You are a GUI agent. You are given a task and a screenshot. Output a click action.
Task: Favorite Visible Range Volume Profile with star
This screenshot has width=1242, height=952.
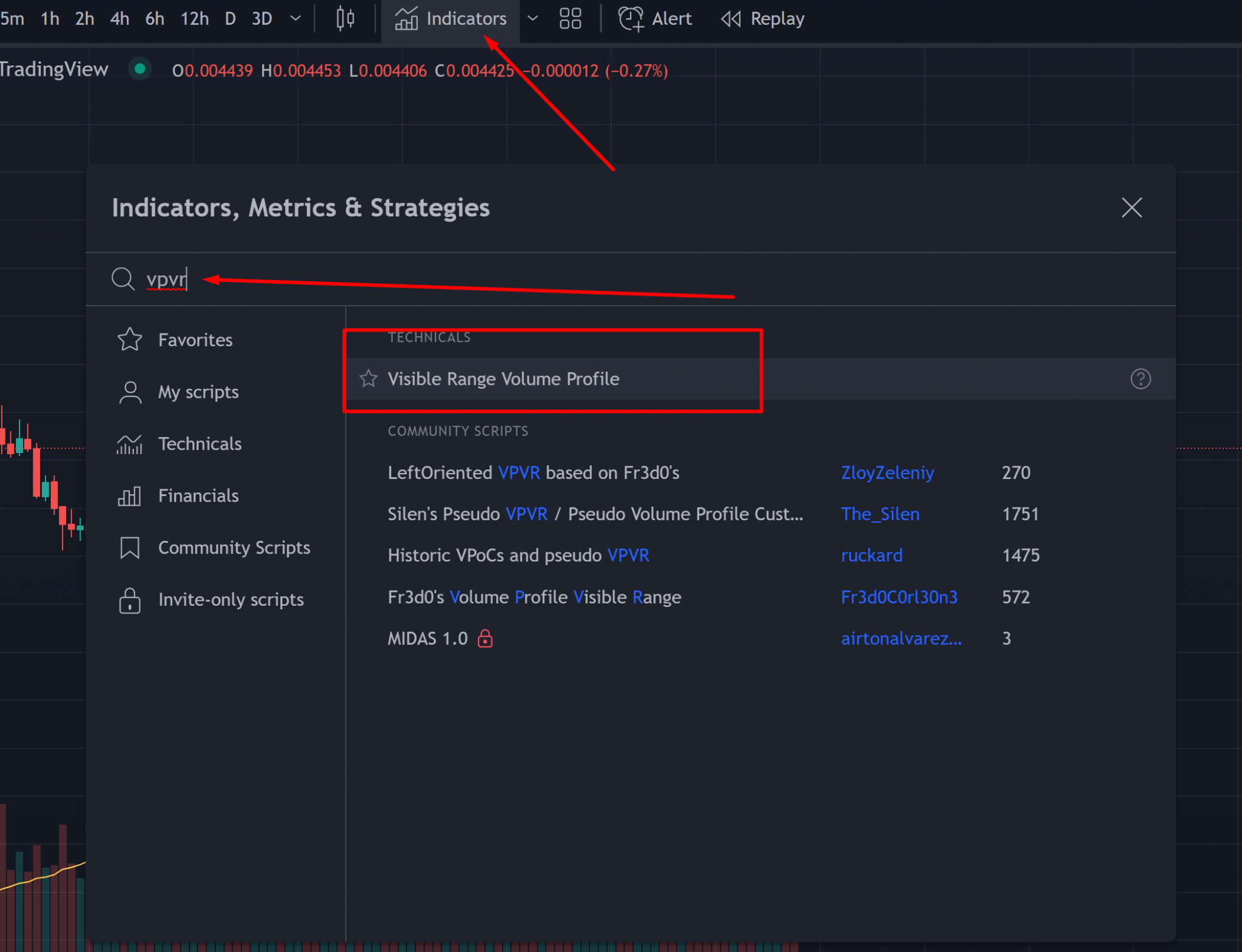click(368, 378)
